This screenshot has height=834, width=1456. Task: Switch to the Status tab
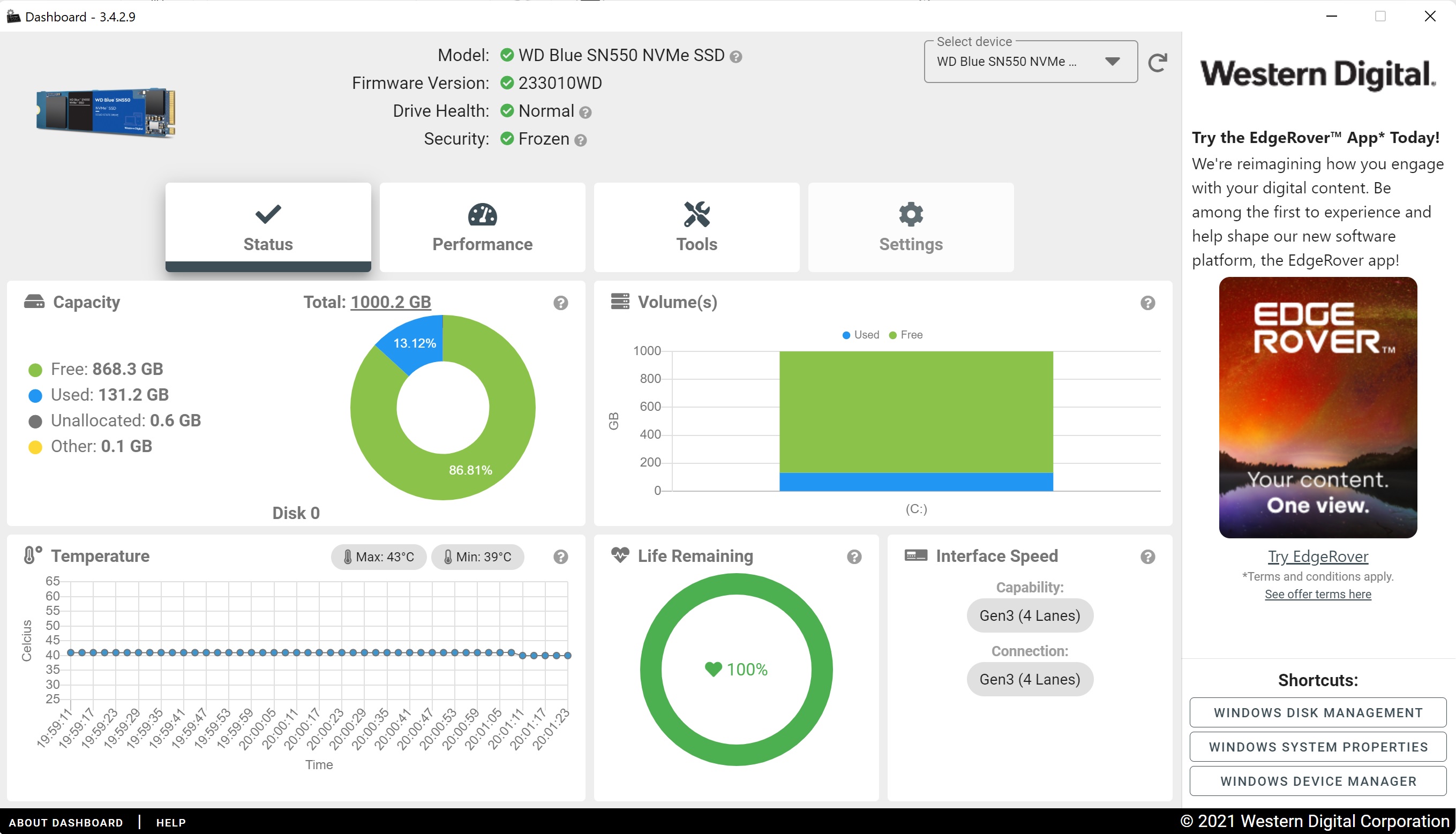coord(268,228)
